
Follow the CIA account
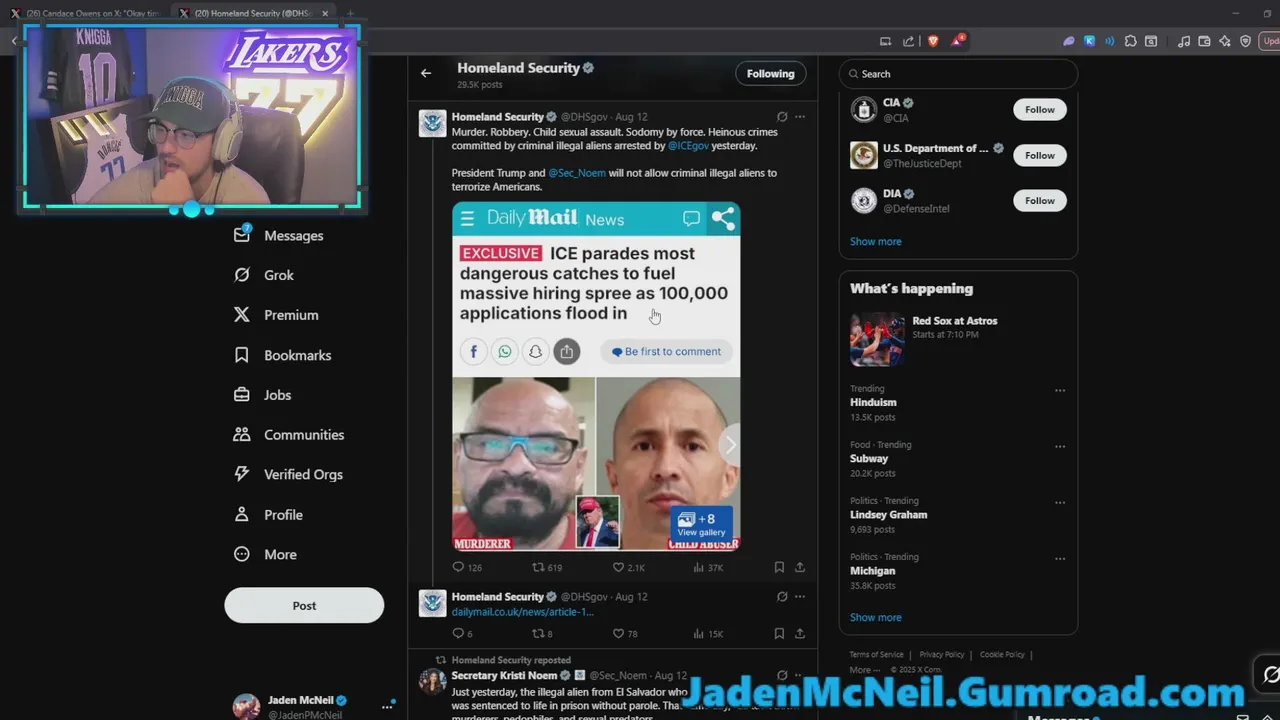click(x=1040, y=109)
